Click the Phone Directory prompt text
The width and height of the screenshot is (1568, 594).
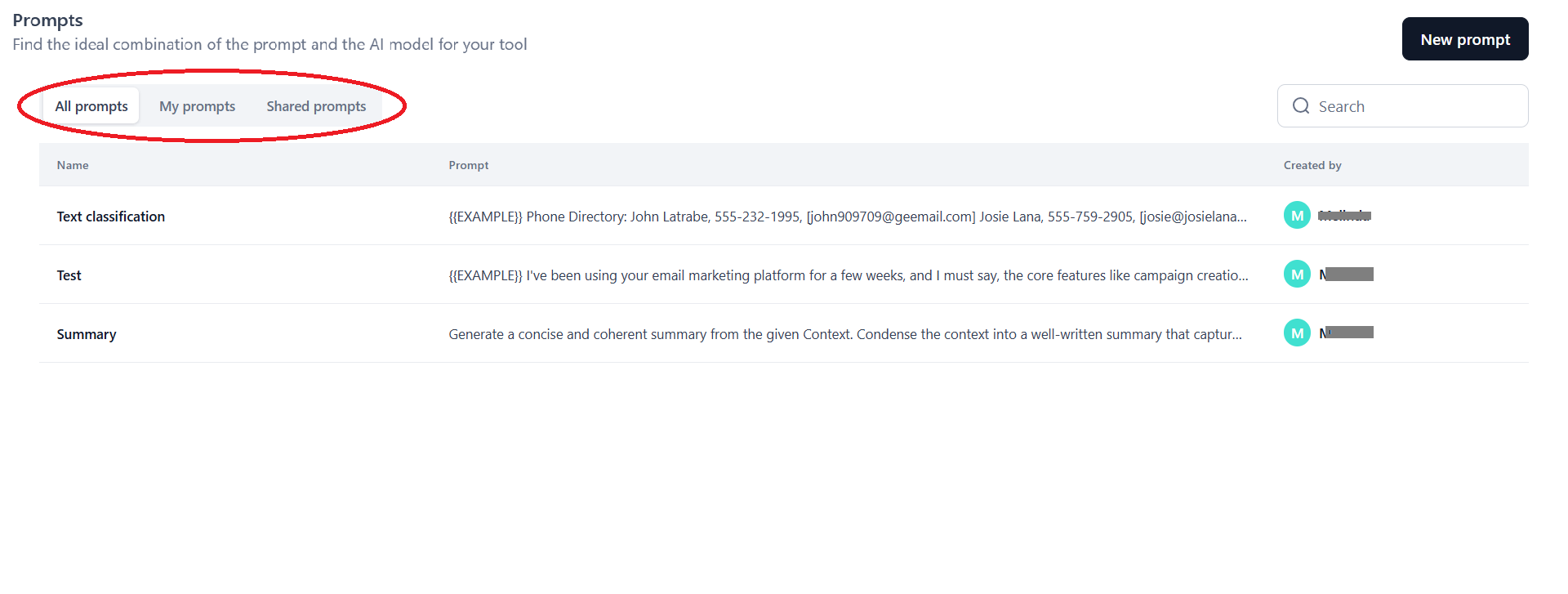[x=847, y=217]
